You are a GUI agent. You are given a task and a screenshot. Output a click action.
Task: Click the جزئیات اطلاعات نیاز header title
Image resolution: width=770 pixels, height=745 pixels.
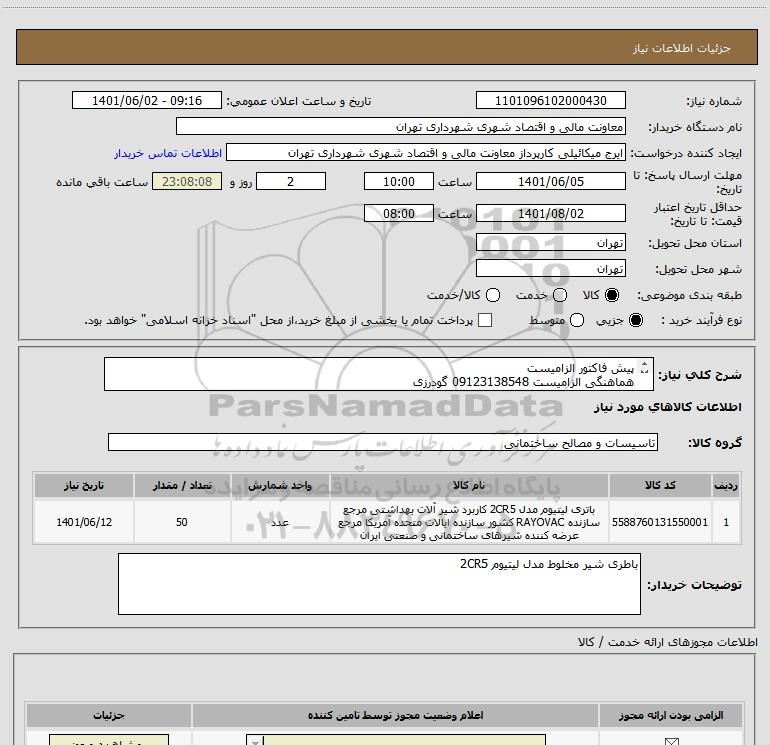click(681, 48)
